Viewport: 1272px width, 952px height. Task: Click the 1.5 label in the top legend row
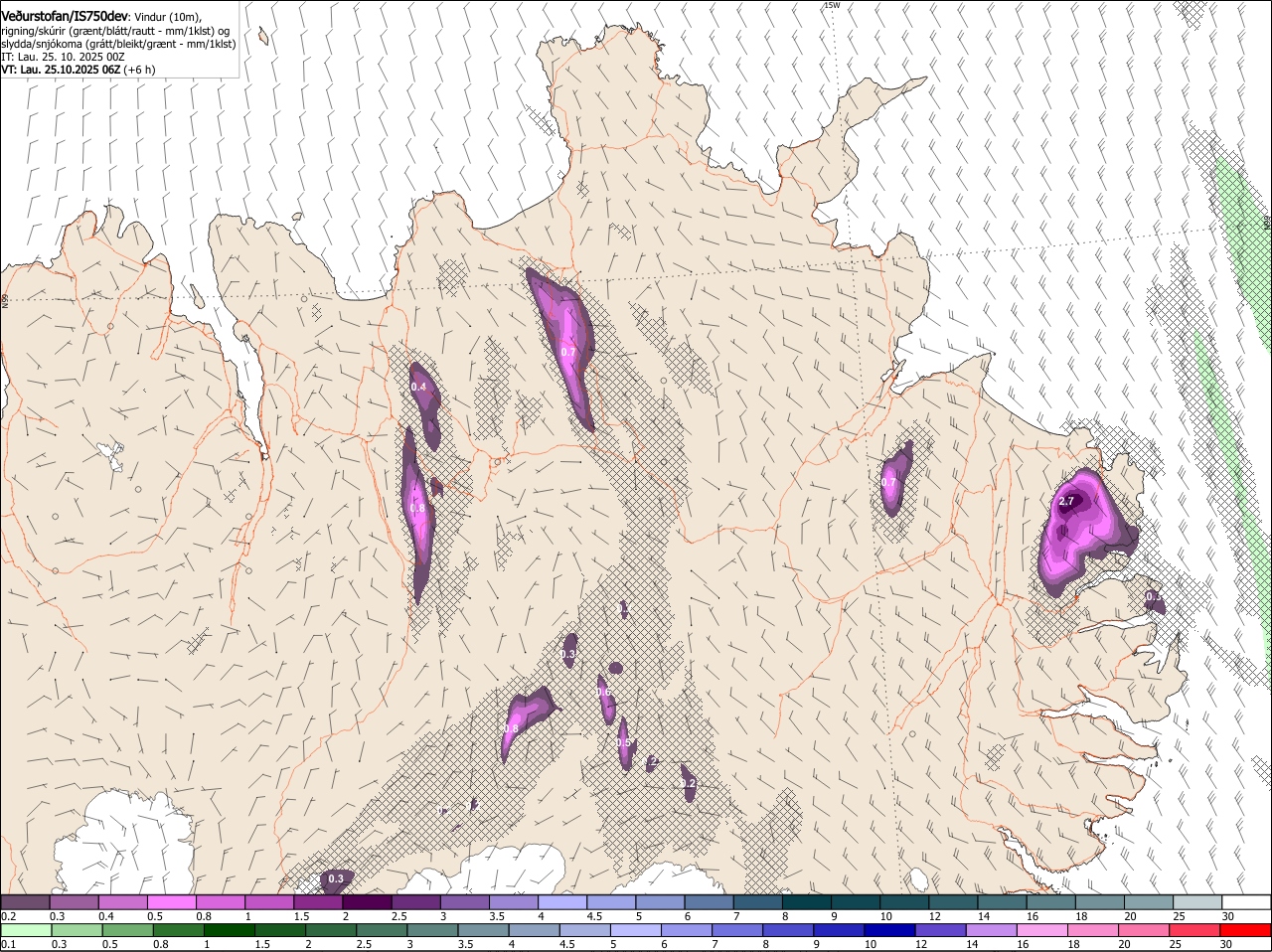300,915
